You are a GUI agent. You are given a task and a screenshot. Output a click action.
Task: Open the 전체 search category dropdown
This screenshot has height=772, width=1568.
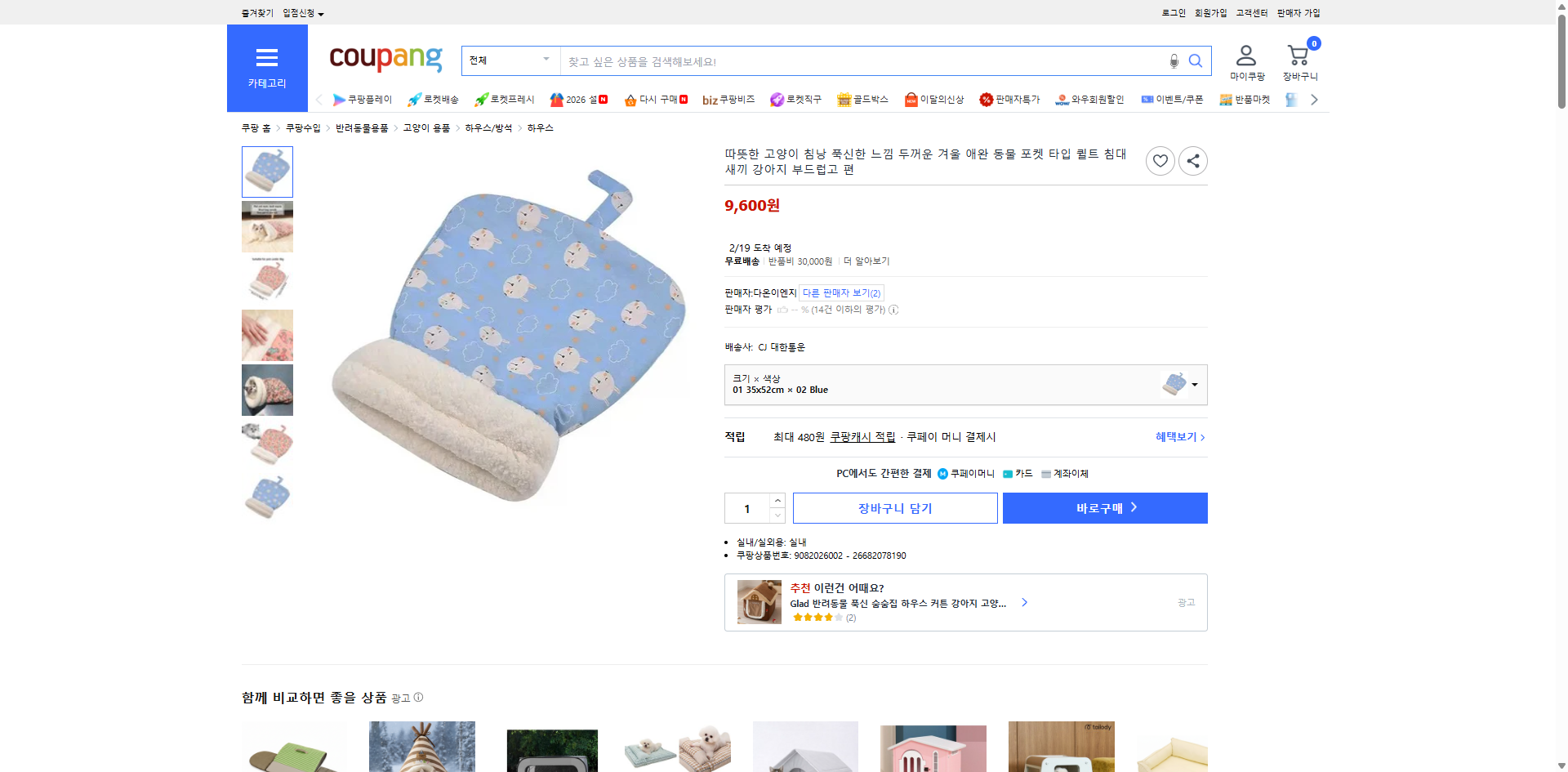(510, 60)
